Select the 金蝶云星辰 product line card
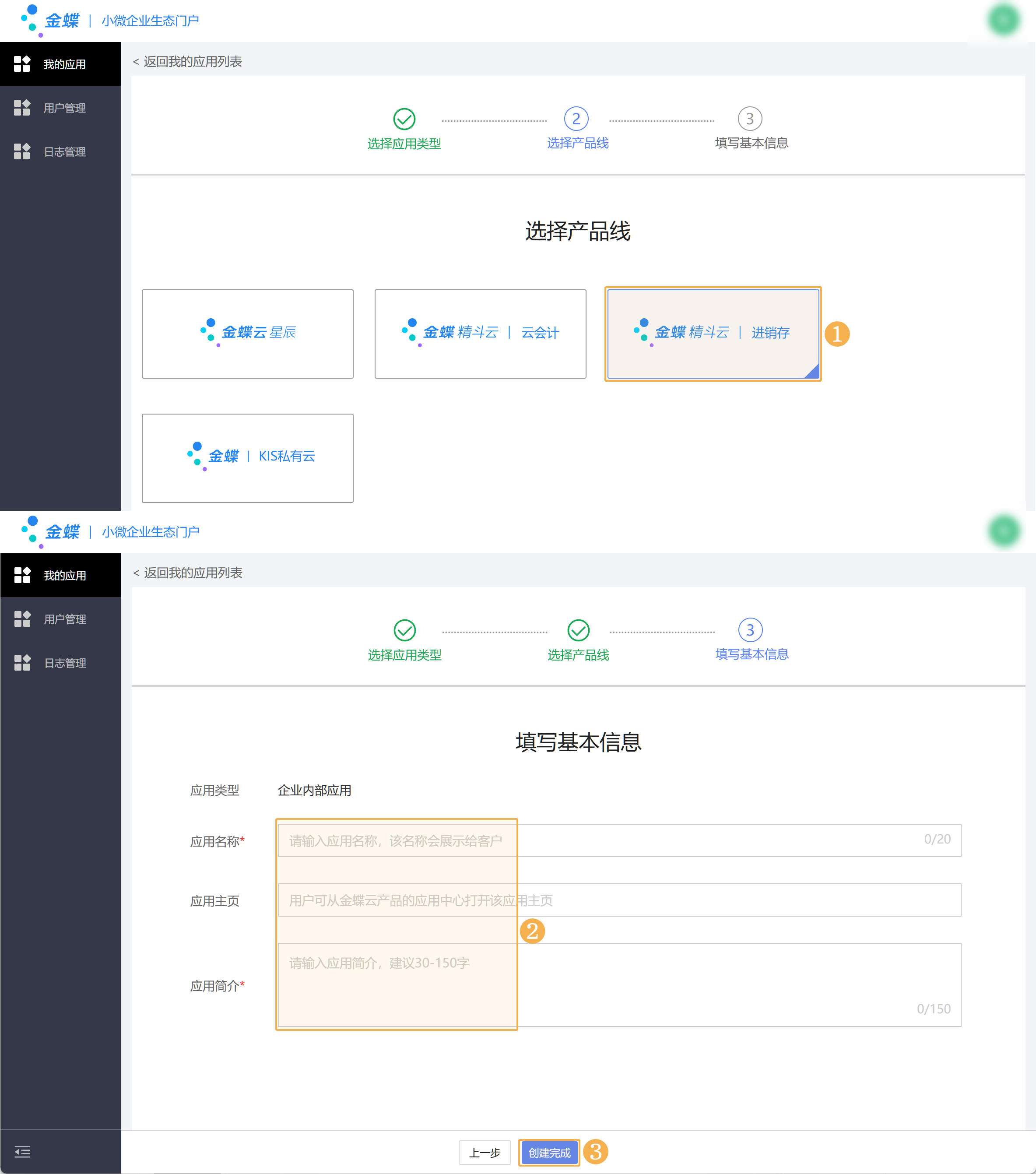 248,334
